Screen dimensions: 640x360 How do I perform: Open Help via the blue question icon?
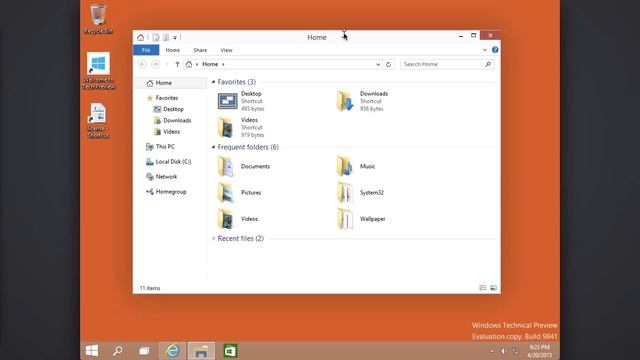click(495, 50)
